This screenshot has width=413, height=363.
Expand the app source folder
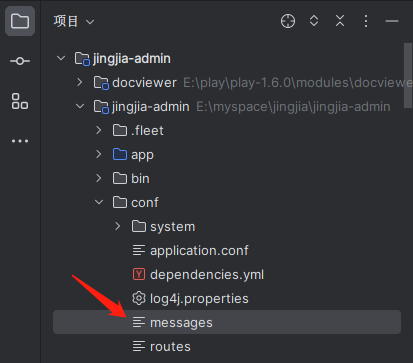[99, 154]
